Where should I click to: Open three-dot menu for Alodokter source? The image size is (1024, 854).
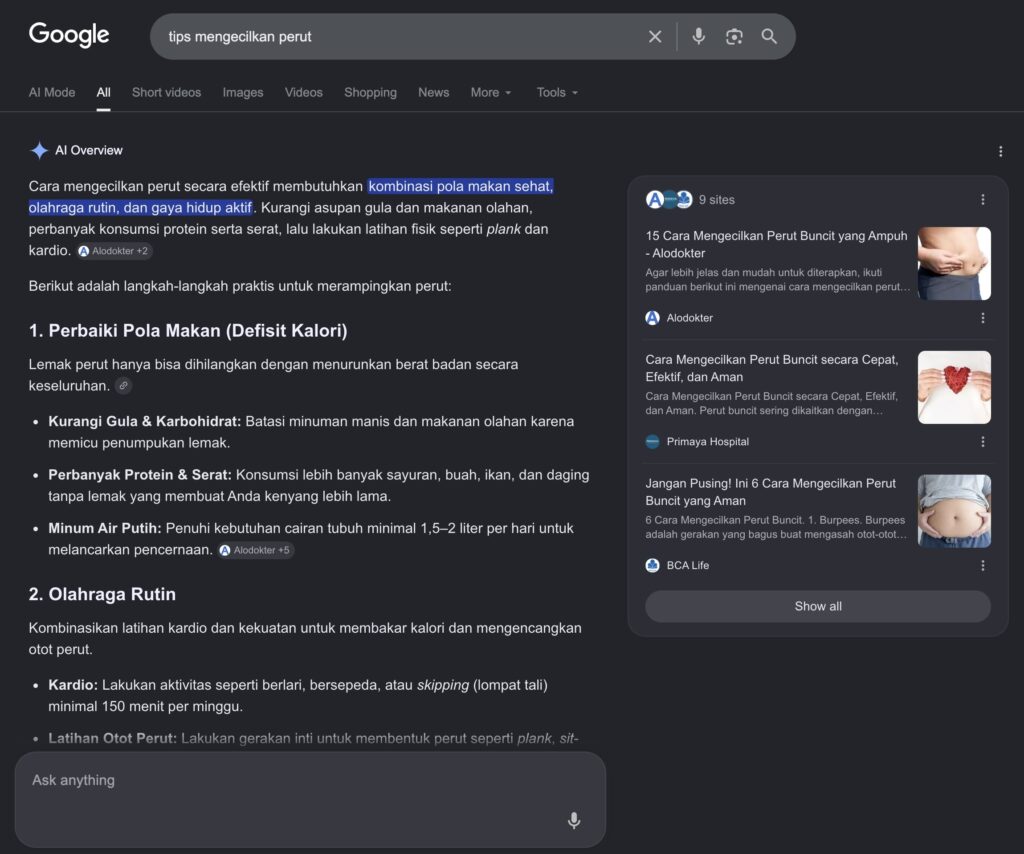tap(982, 318)
